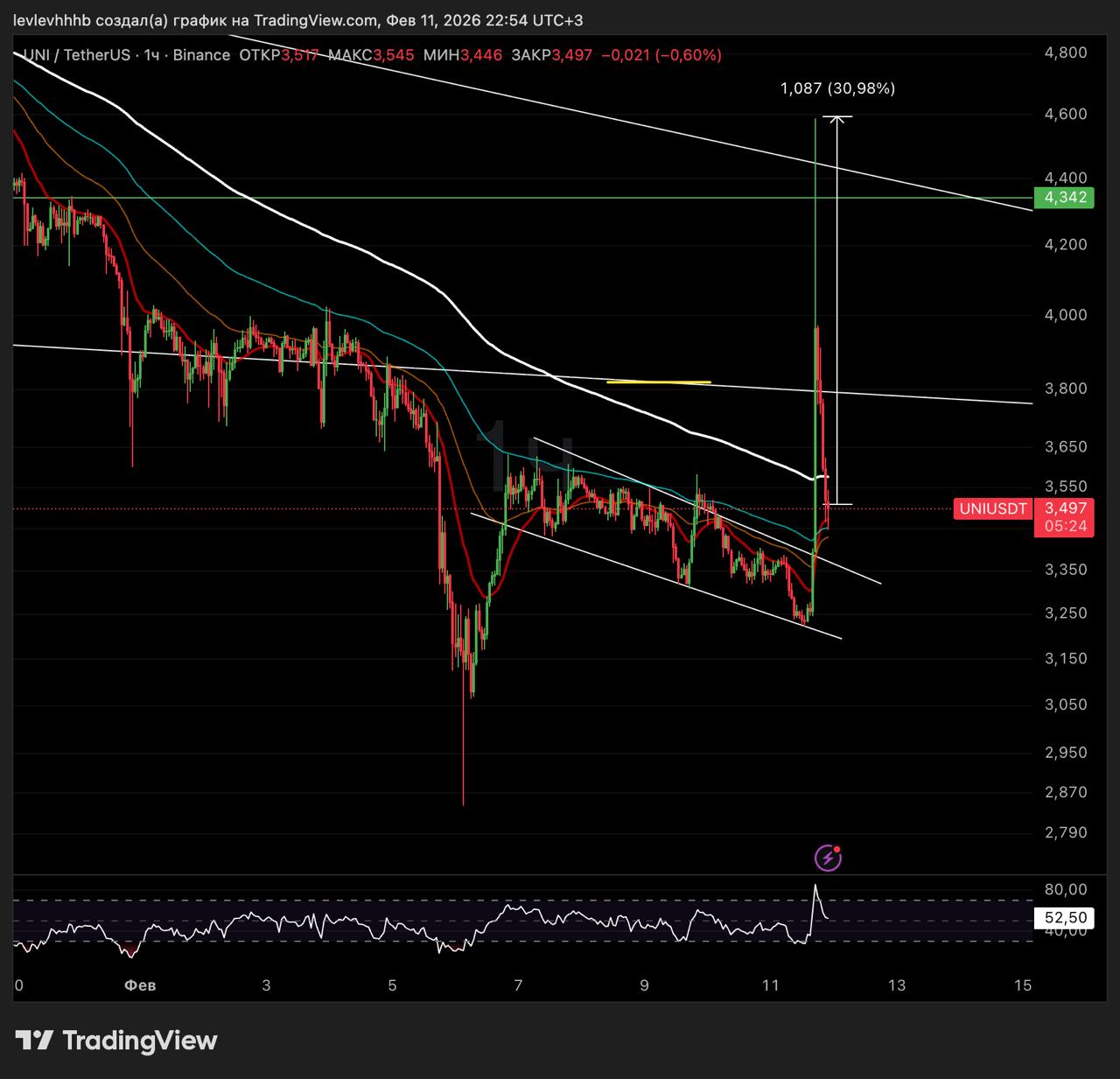This screenshot has width=1120, height=1079.
Task: Click the 3,150 price axis label
Action: click(x=1066, y=658)
